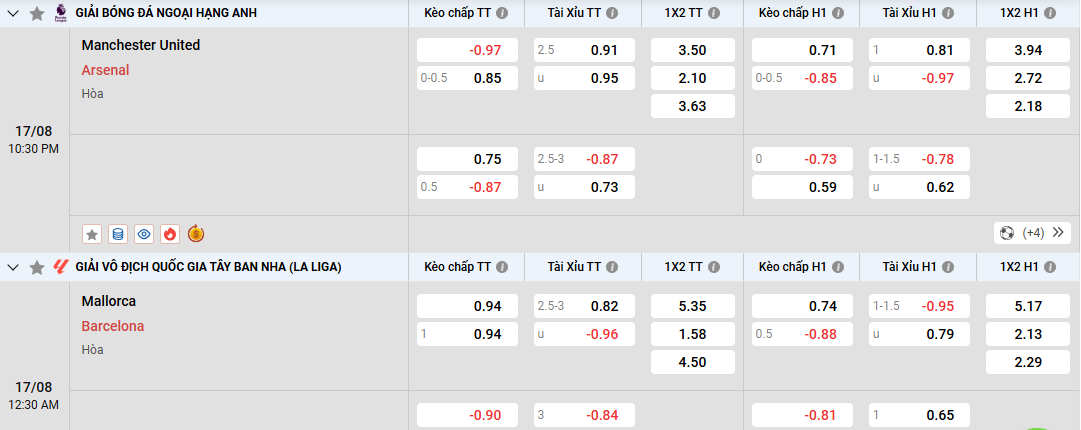This screenshot has width=1081, height=430.
Task: Select first-half over 1-1.5 odds -0.78
Action: (919, 159)
